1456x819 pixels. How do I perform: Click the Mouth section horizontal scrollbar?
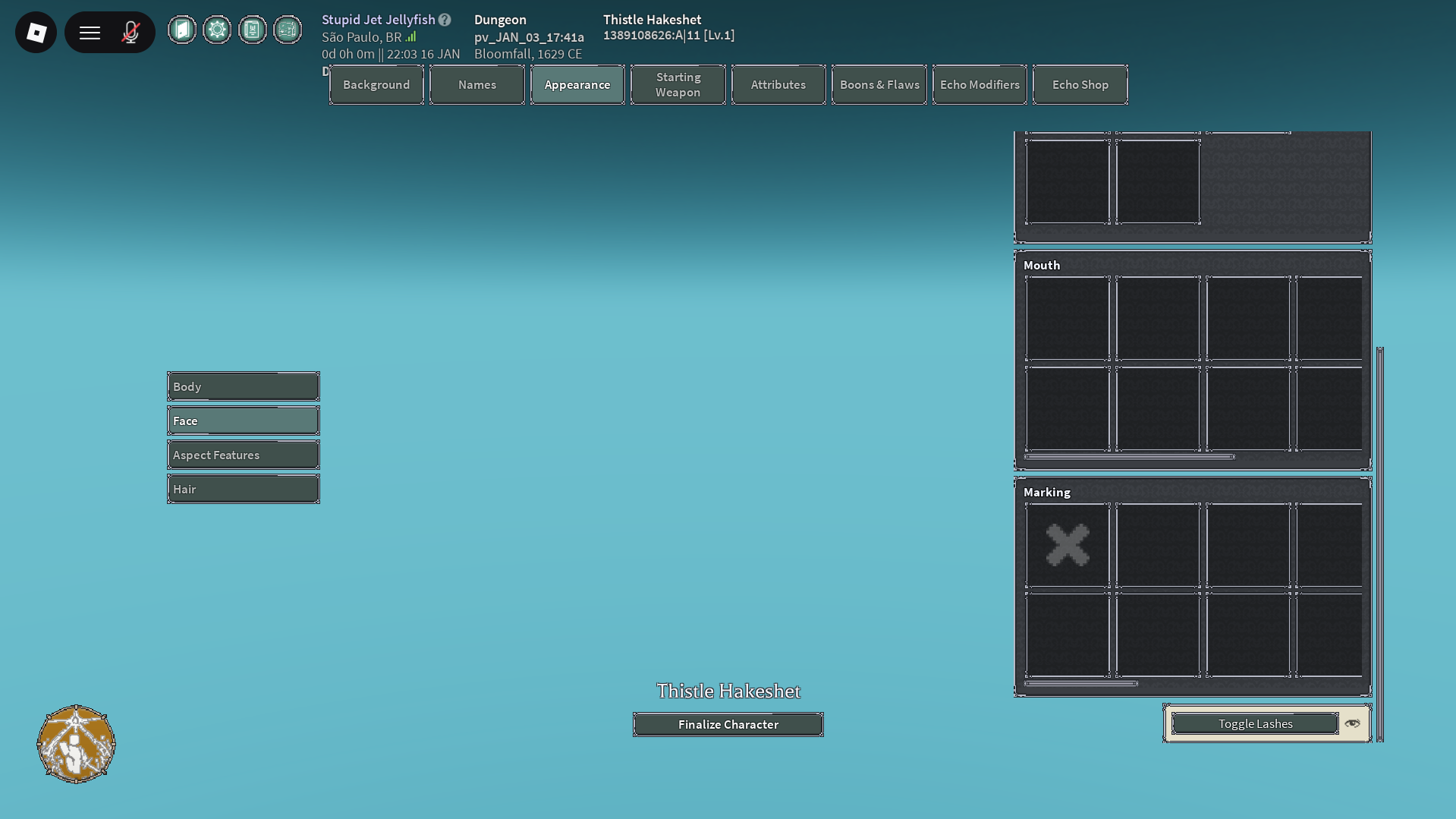click(1129, 457)
